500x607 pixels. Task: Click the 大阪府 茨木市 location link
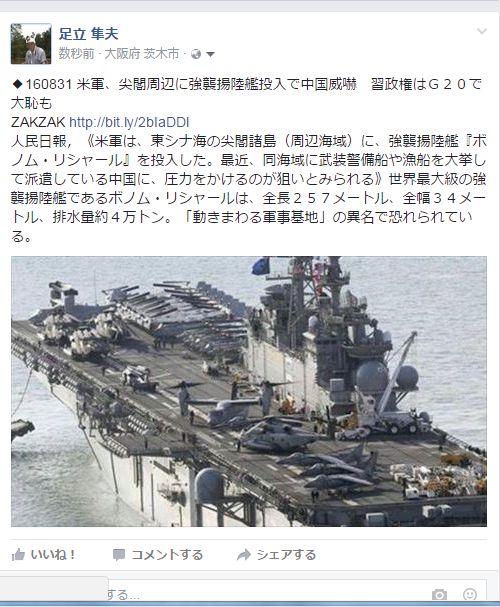(142, 54)
